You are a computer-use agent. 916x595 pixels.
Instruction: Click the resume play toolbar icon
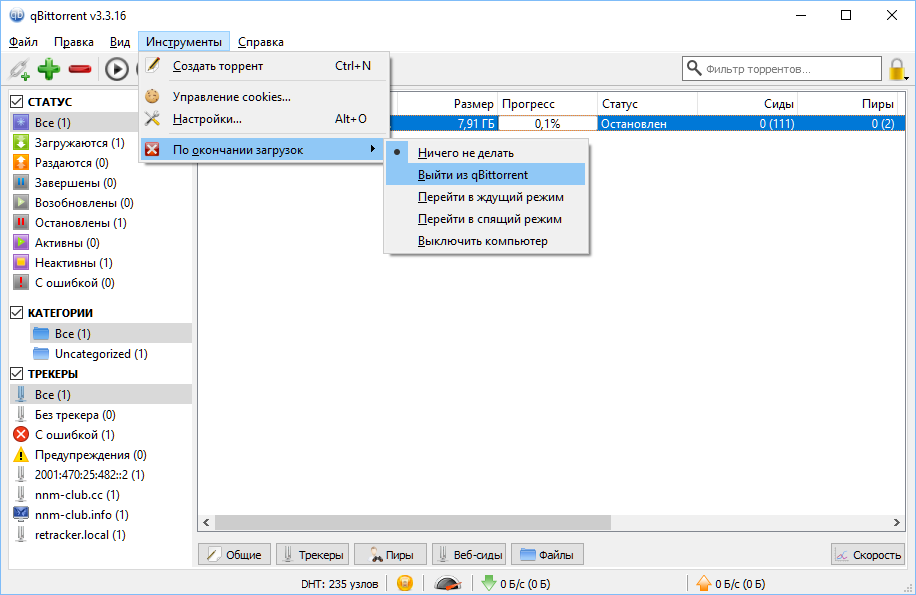point(117,69)
